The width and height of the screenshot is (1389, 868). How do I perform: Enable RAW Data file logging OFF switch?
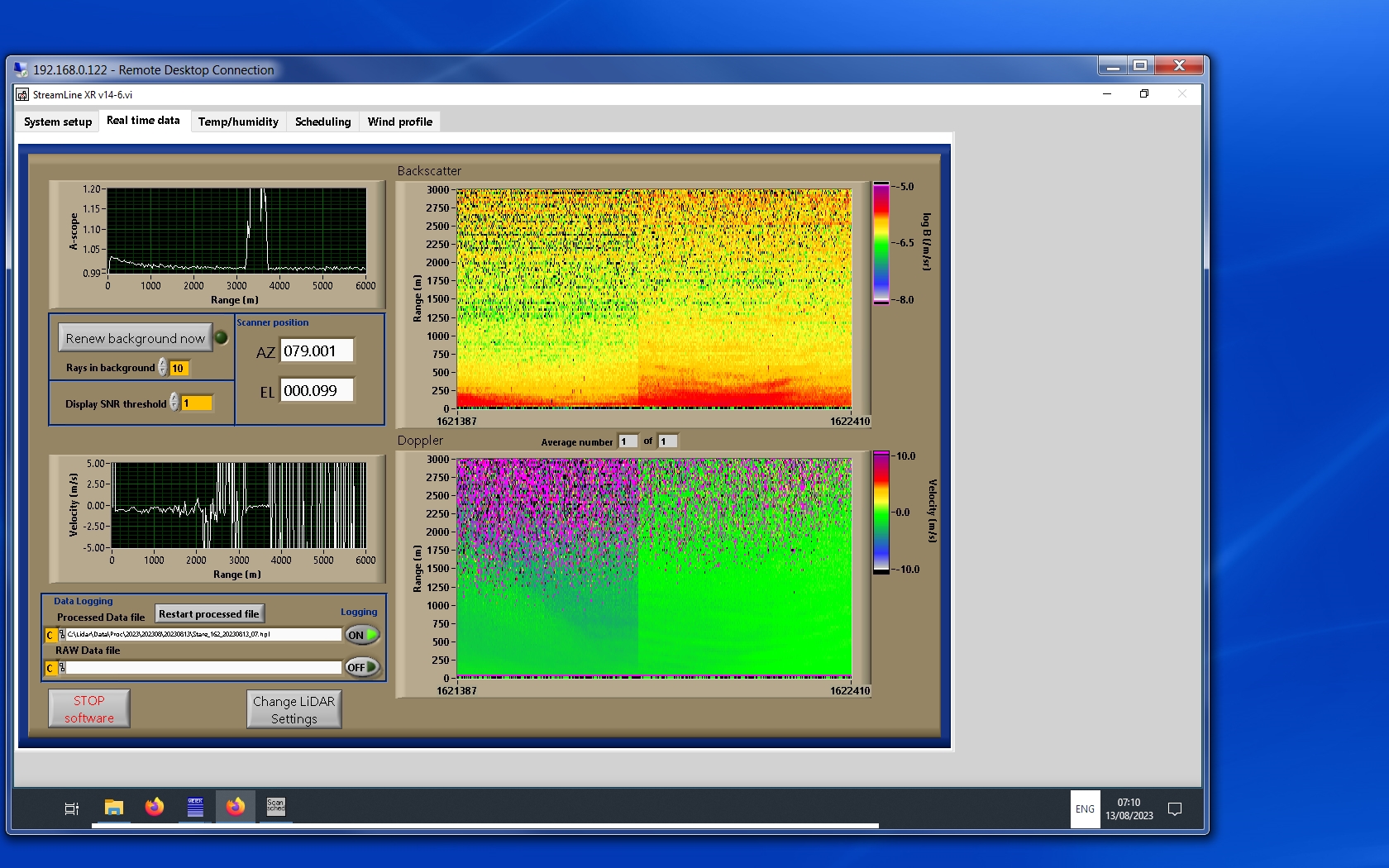click(361, 667)
